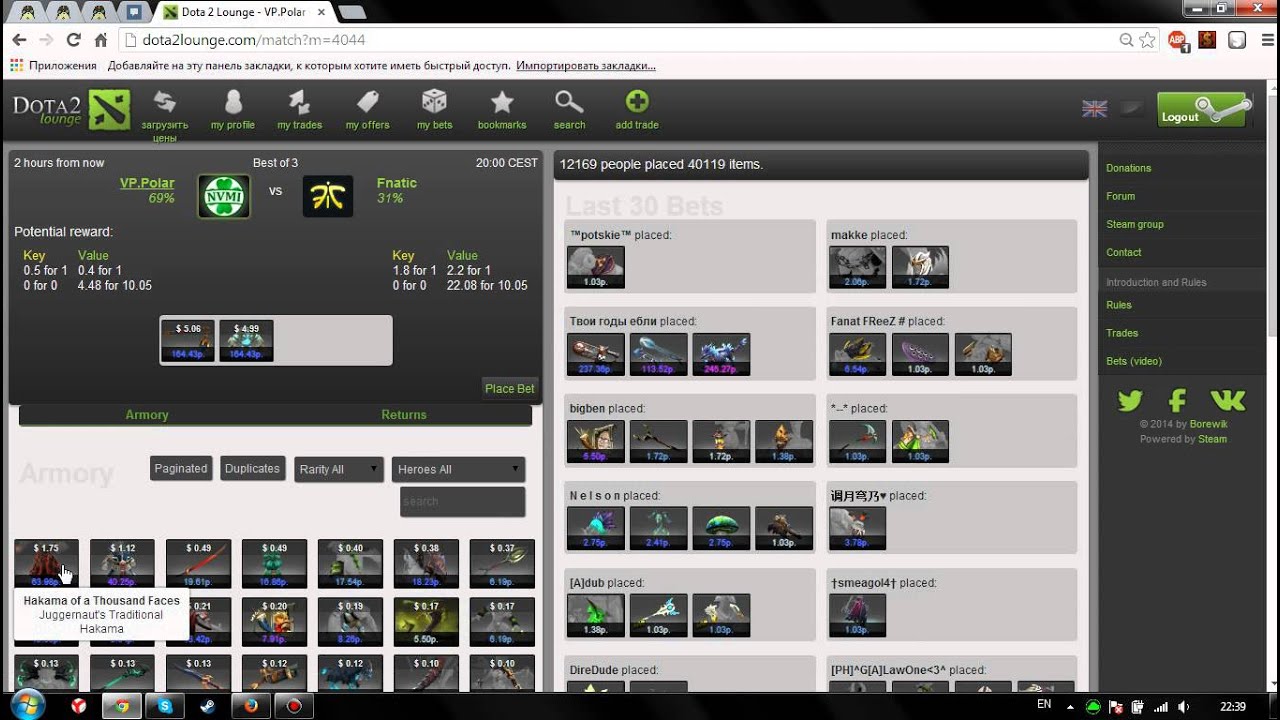The image size is (1280, 720).
Task: Select the $1.75 armory item
Action: point(46,564)
